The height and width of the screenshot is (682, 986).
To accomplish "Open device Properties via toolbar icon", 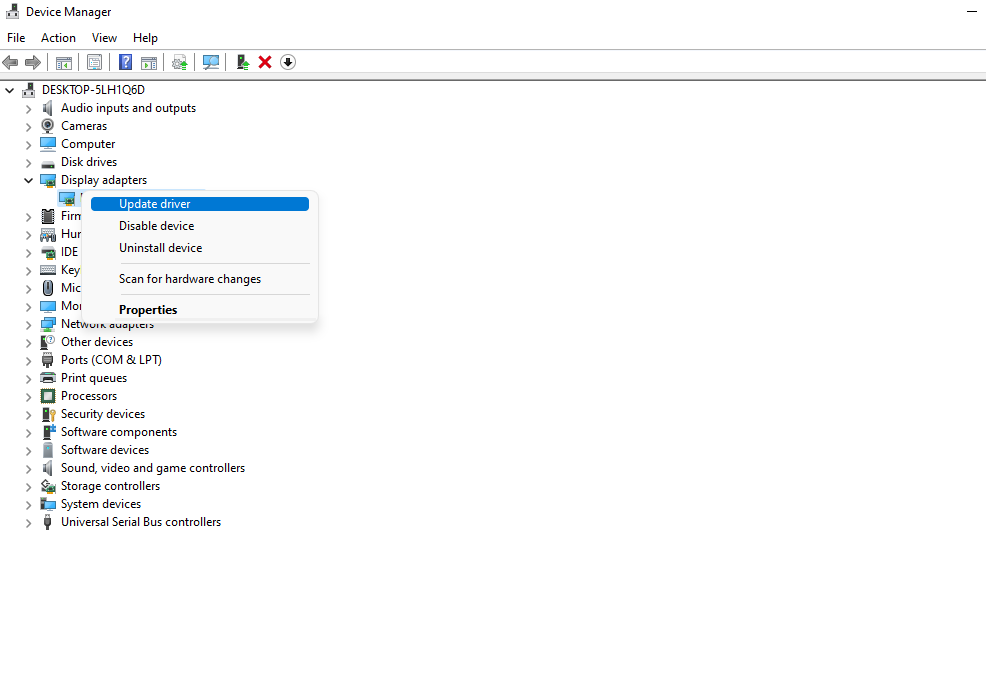I will tap(94, 62).
